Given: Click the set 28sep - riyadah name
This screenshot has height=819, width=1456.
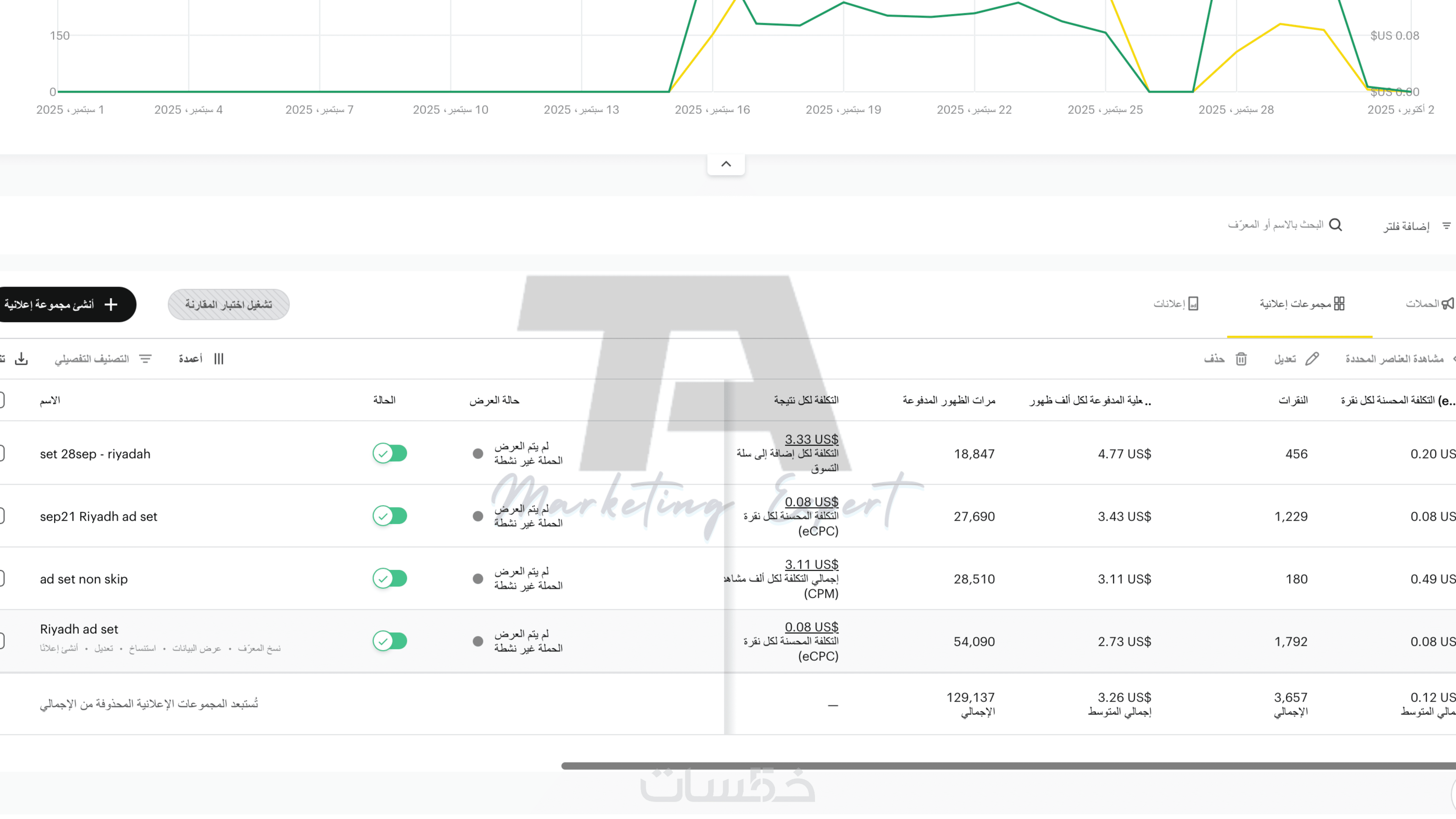Looking at the screenshot, I should coord(95,454).
